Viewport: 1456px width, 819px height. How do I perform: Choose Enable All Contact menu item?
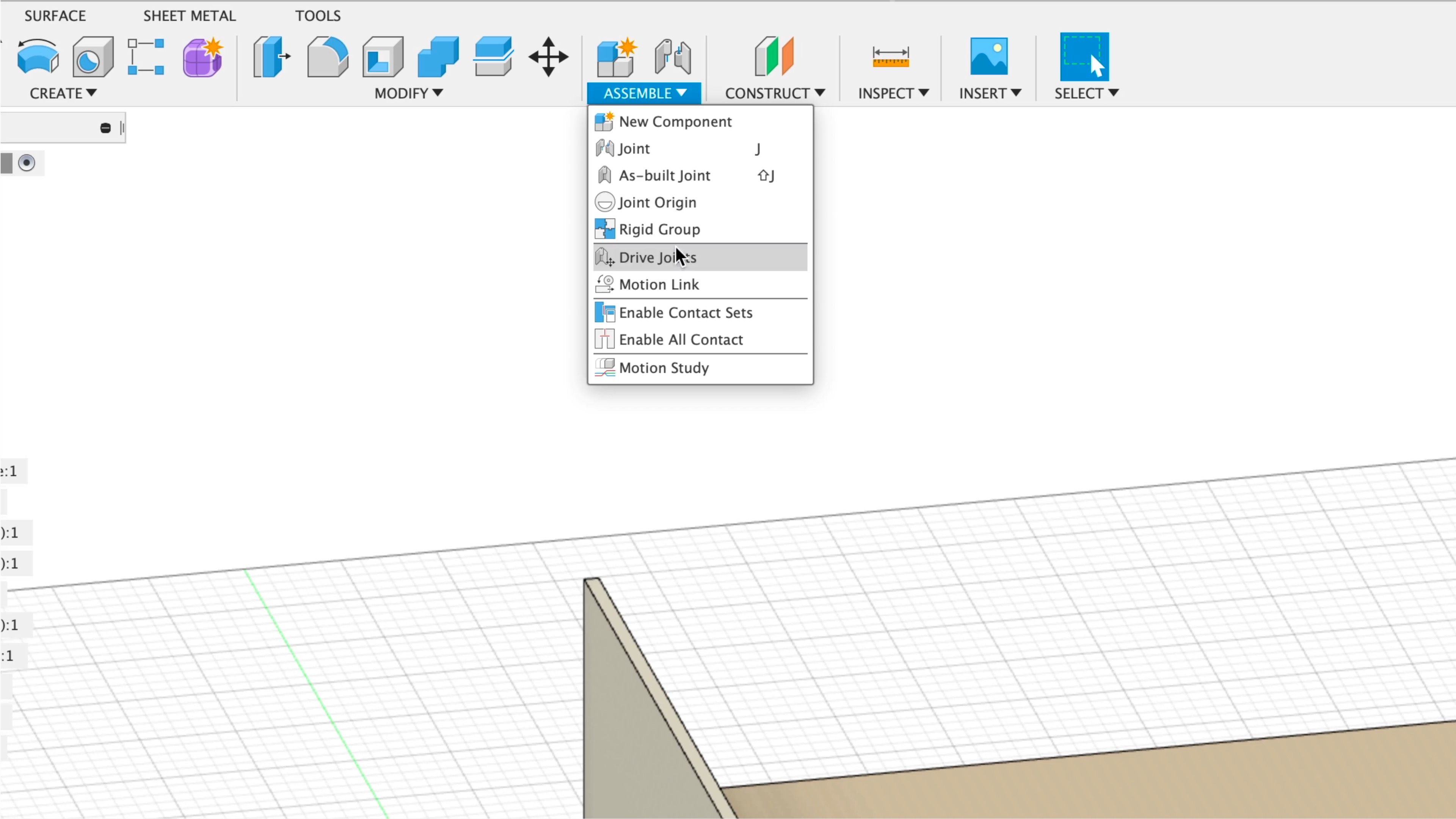point(700,340)
